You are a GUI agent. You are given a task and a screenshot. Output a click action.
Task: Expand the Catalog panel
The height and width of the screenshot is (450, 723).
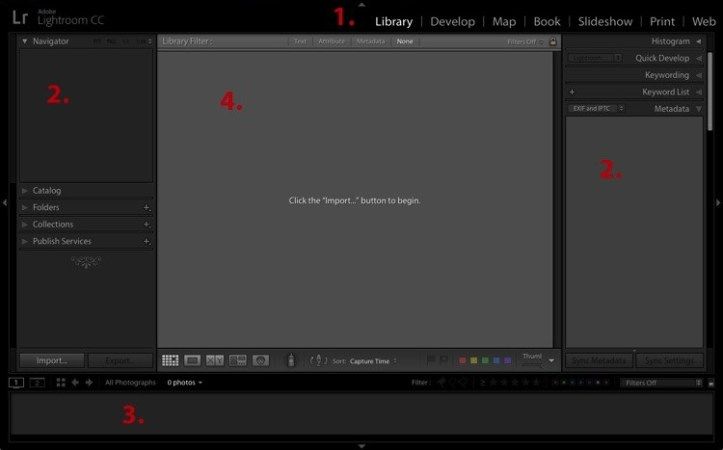coord(25,190)
